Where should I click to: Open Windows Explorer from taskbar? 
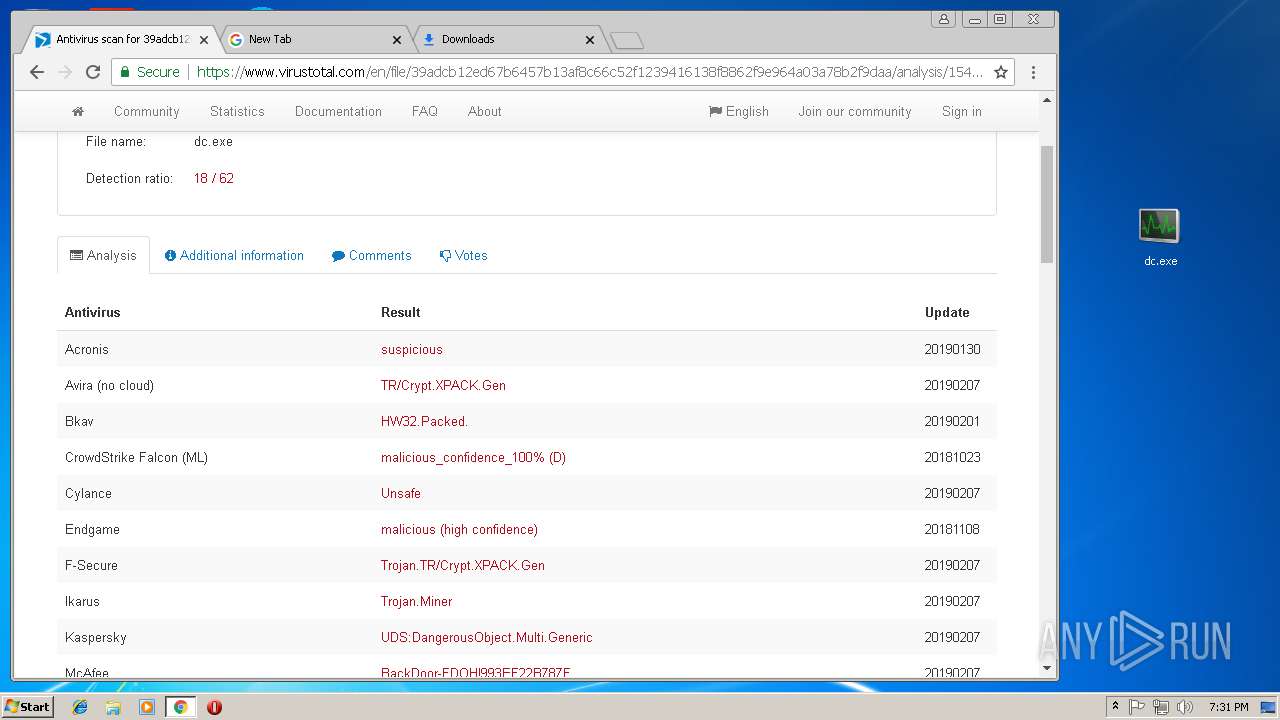pos(113,707)
